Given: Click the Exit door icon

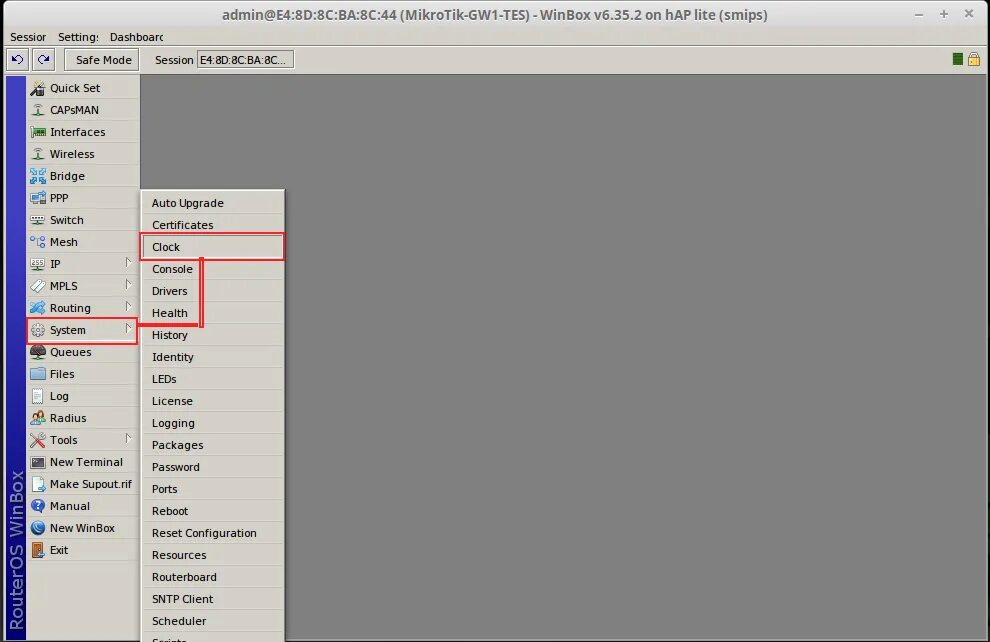Looking at the screenshot, I should click(38, 550).
